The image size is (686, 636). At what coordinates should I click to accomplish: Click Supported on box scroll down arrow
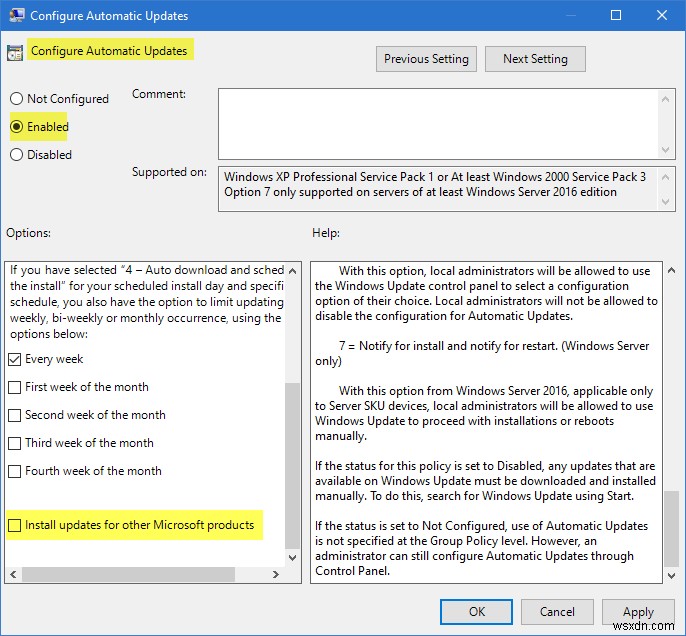[665, 202]
